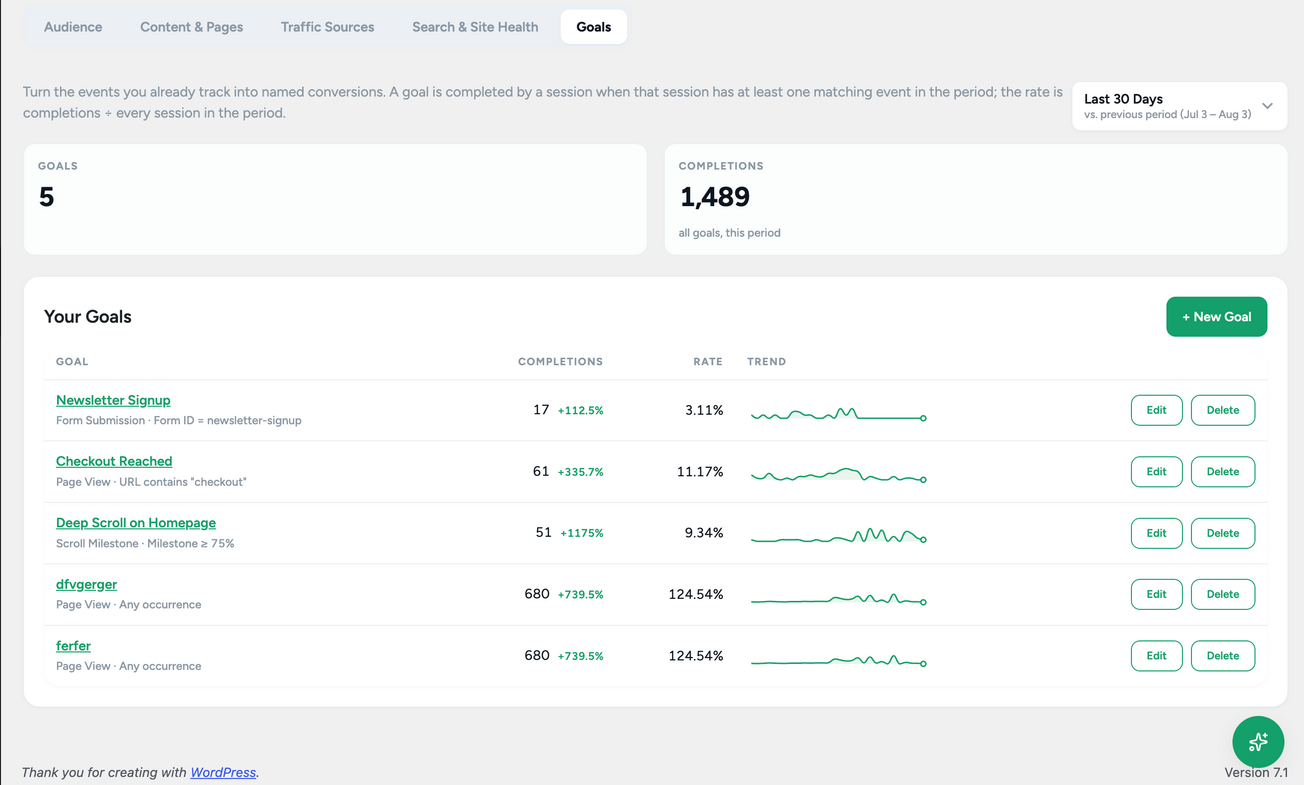
Task: Open the sparkle assistant floating button
Action: coord(1258,741)
